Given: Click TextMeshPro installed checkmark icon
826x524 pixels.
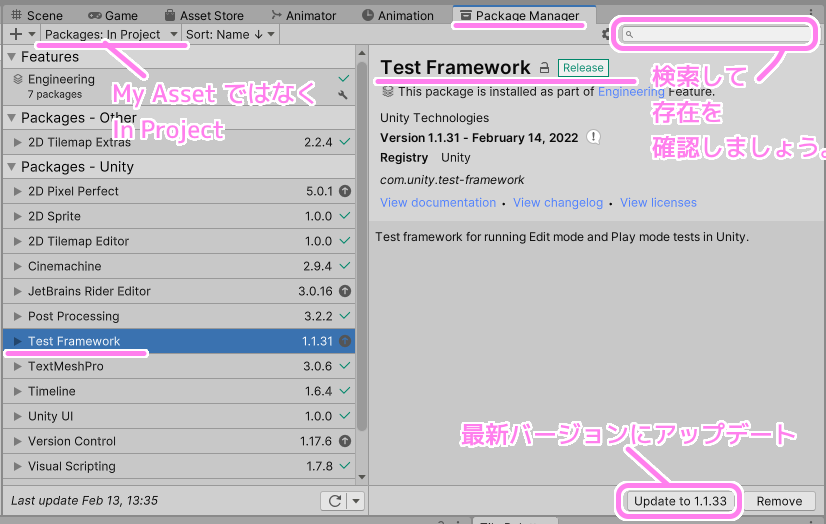Looking at the screenshot, I should tap(345, 365).
